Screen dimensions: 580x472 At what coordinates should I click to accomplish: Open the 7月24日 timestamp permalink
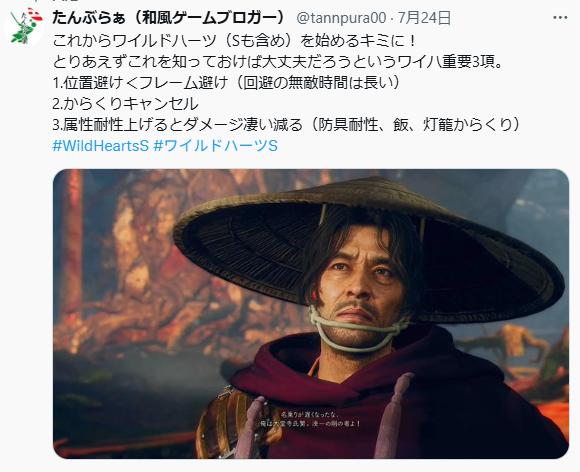[425, 18]
